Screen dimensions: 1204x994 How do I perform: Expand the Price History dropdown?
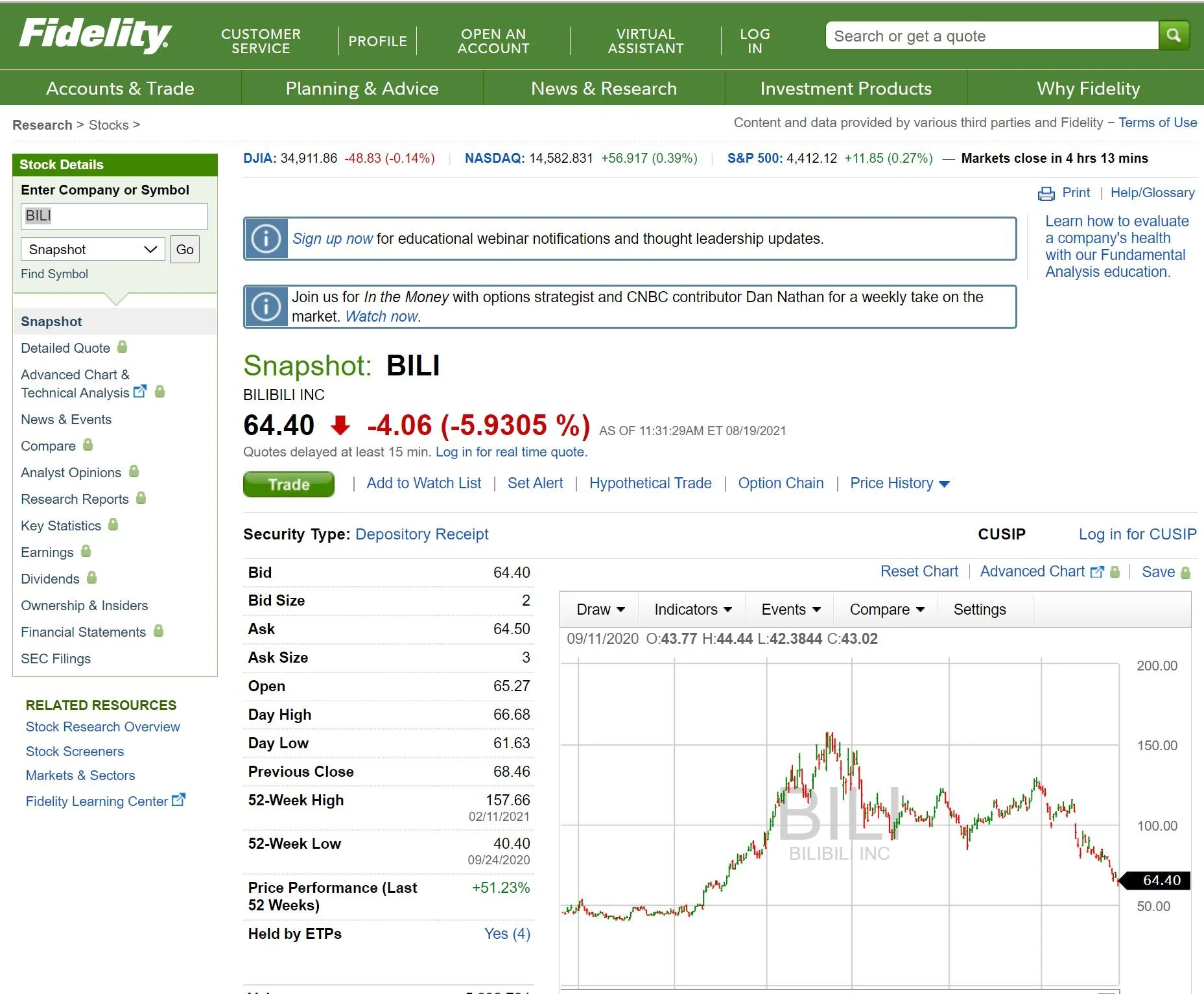[x=900, y=484]
